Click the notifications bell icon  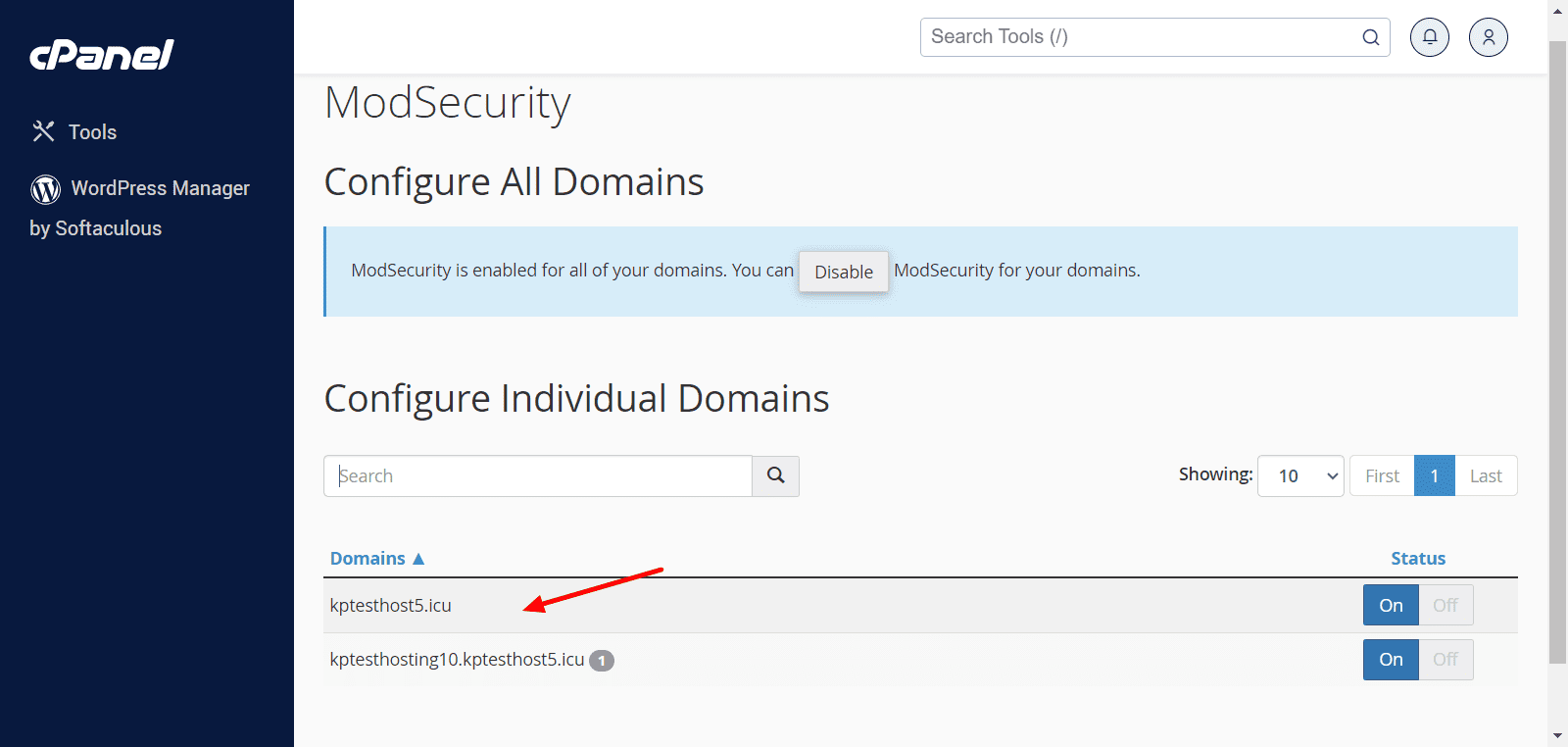(1429, 37)
